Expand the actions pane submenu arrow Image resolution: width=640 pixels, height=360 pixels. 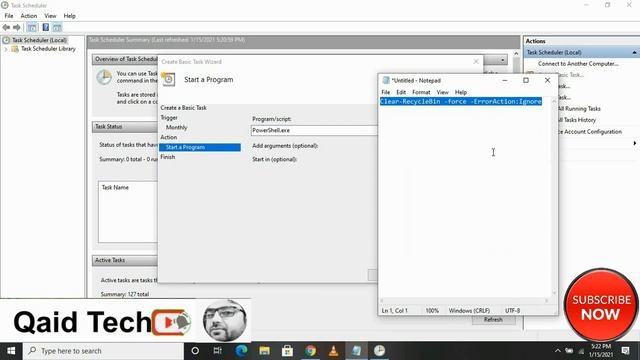(635, 143)
